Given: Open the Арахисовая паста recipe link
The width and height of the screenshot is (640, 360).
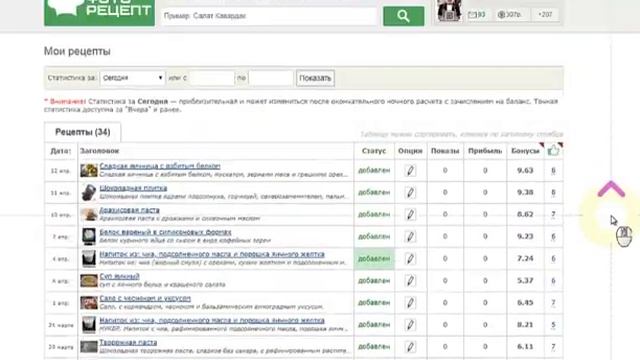Looking at the screenshot, I should [129, 210].
